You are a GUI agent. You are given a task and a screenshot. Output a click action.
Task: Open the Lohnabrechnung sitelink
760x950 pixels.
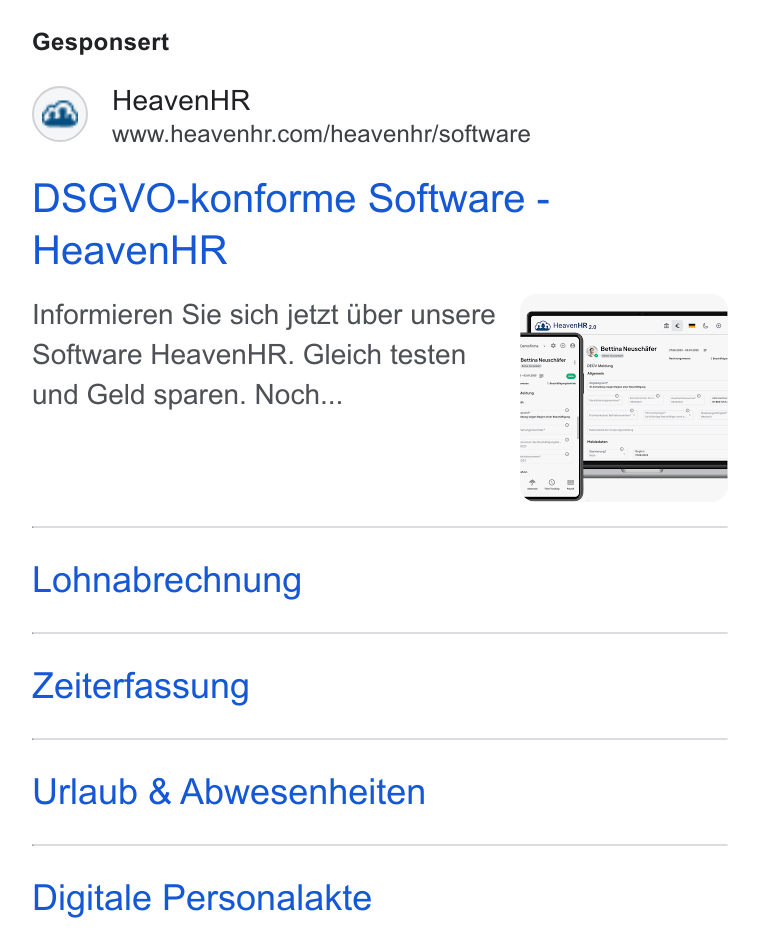[167, 580]
